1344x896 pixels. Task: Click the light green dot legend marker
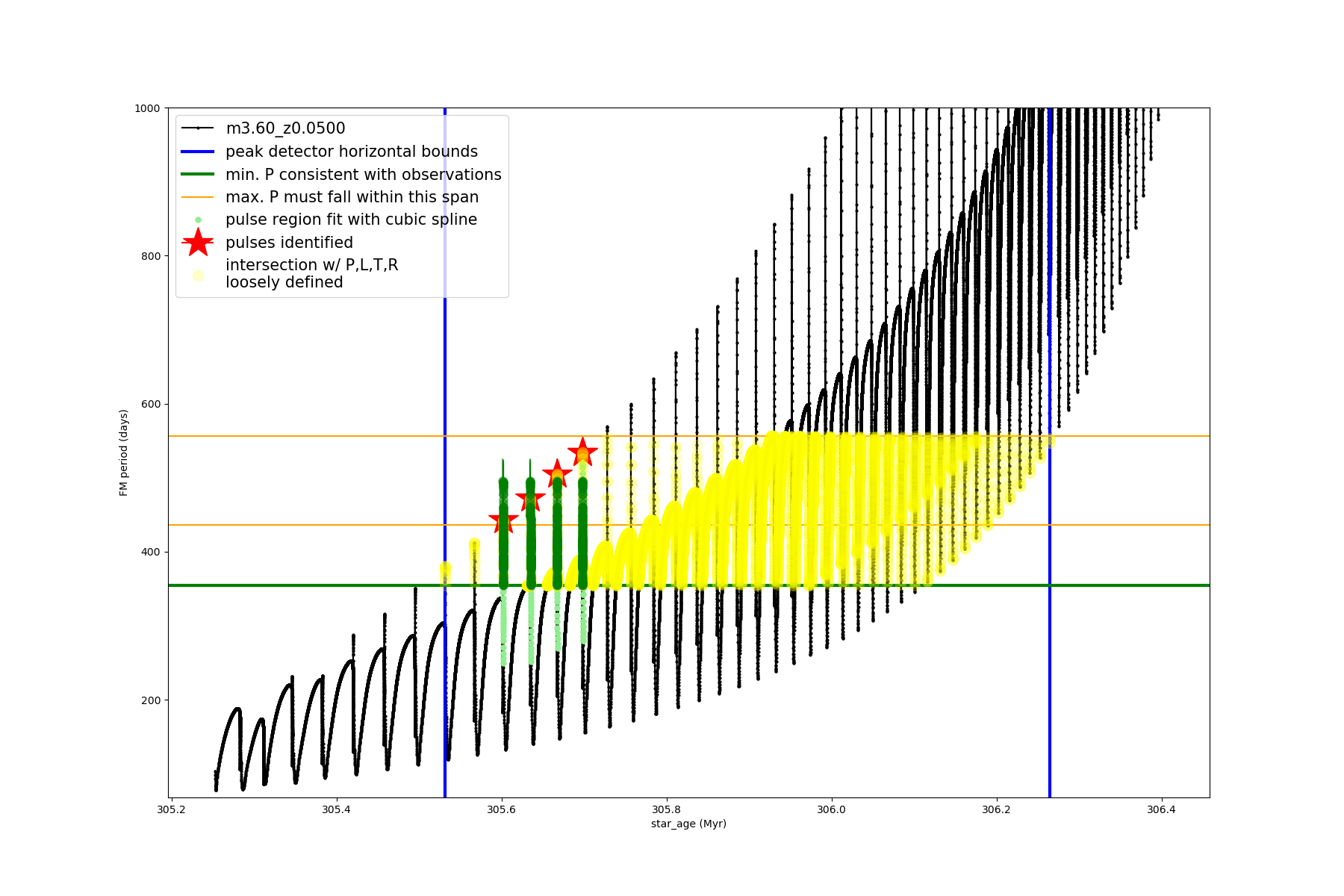[198, 220]
